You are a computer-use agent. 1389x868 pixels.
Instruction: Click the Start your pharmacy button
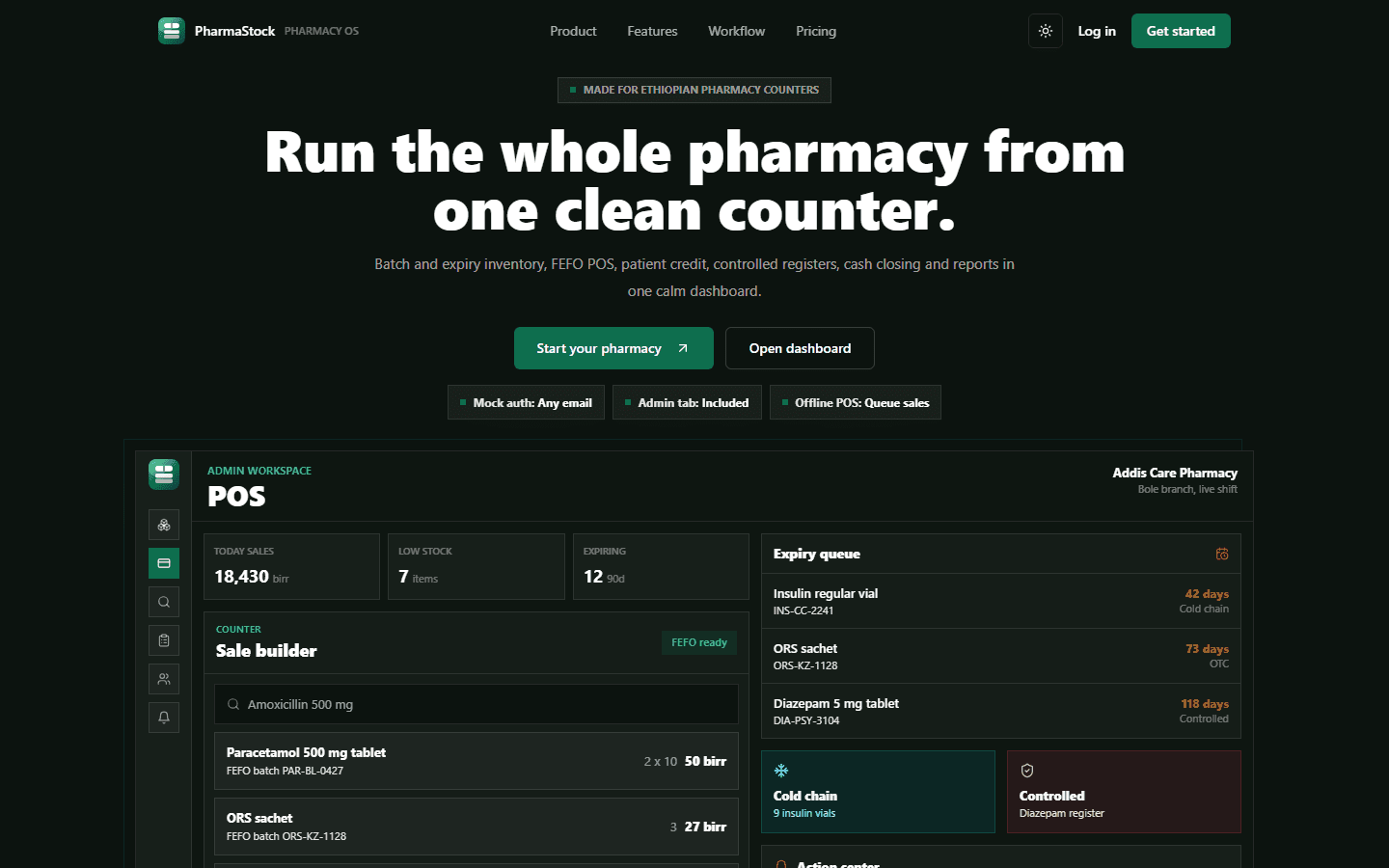click(x=613, y=348)
